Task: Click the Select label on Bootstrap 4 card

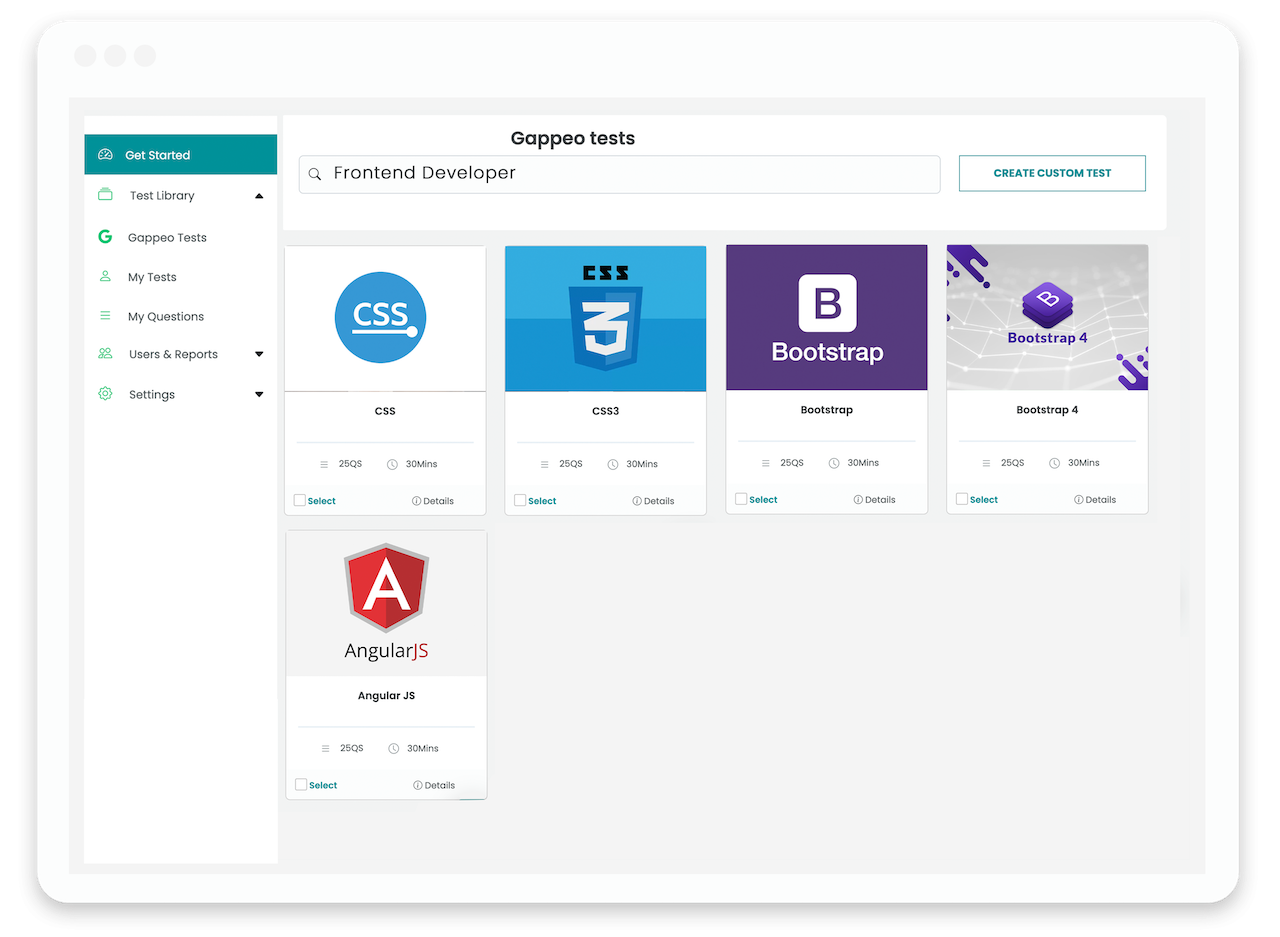Action: tap(984, 500)
